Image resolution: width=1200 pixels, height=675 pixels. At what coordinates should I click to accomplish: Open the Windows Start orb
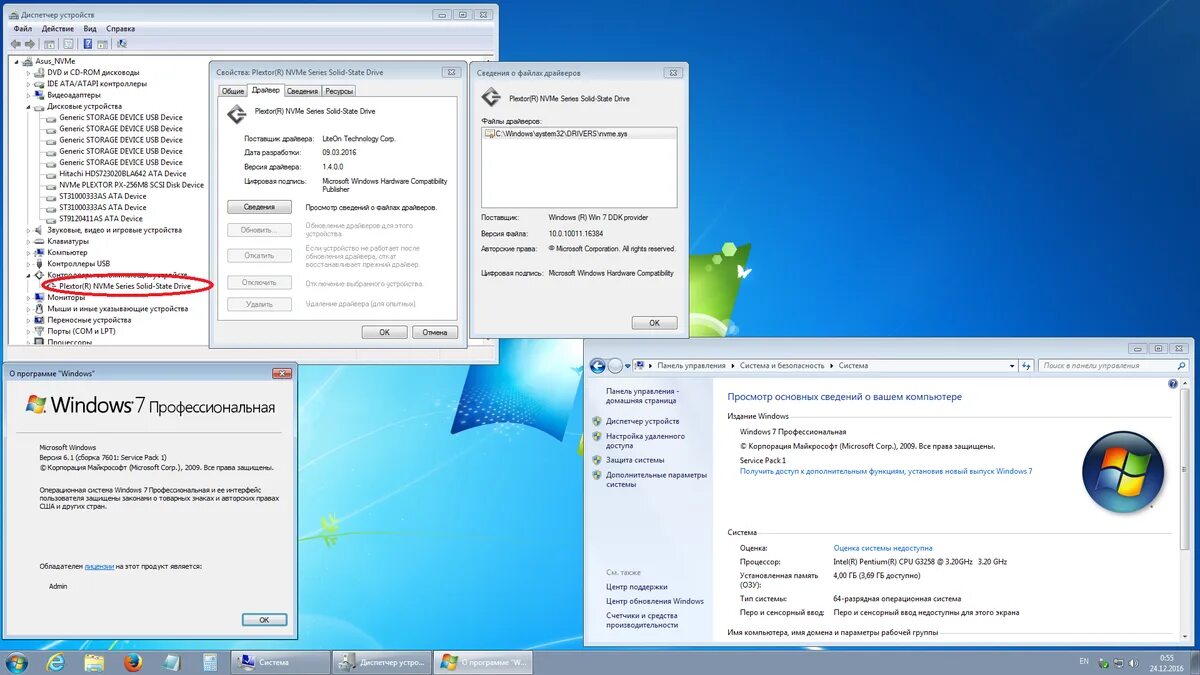pyautogui.click(x=17, y=662)
